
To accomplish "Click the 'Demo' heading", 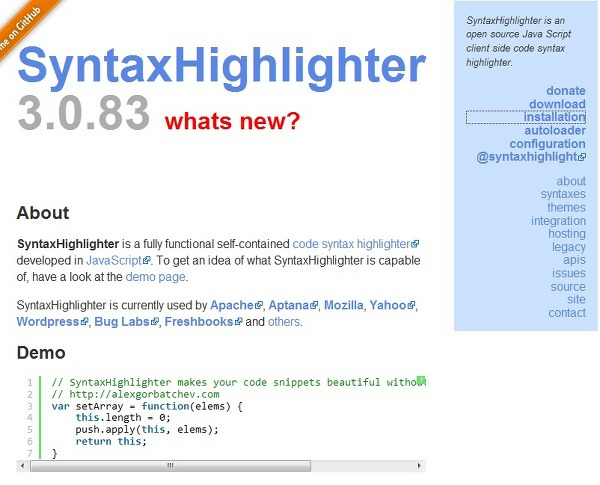I will (x=41, y=353).
